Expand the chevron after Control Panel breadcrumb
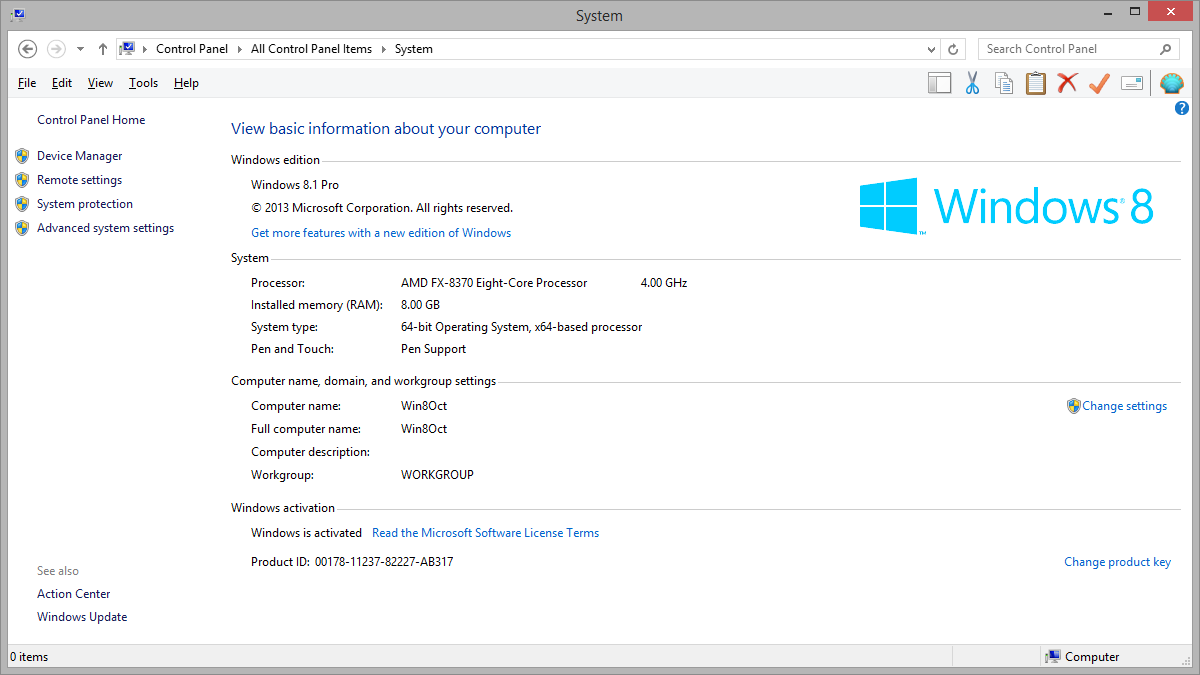 pos(240,49)
